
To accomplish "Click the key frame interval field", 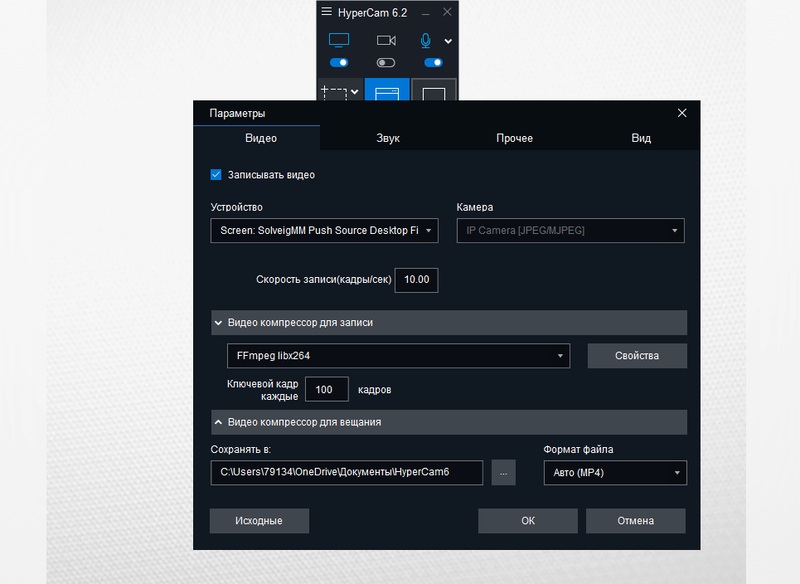I will click(x=327, y=389).
